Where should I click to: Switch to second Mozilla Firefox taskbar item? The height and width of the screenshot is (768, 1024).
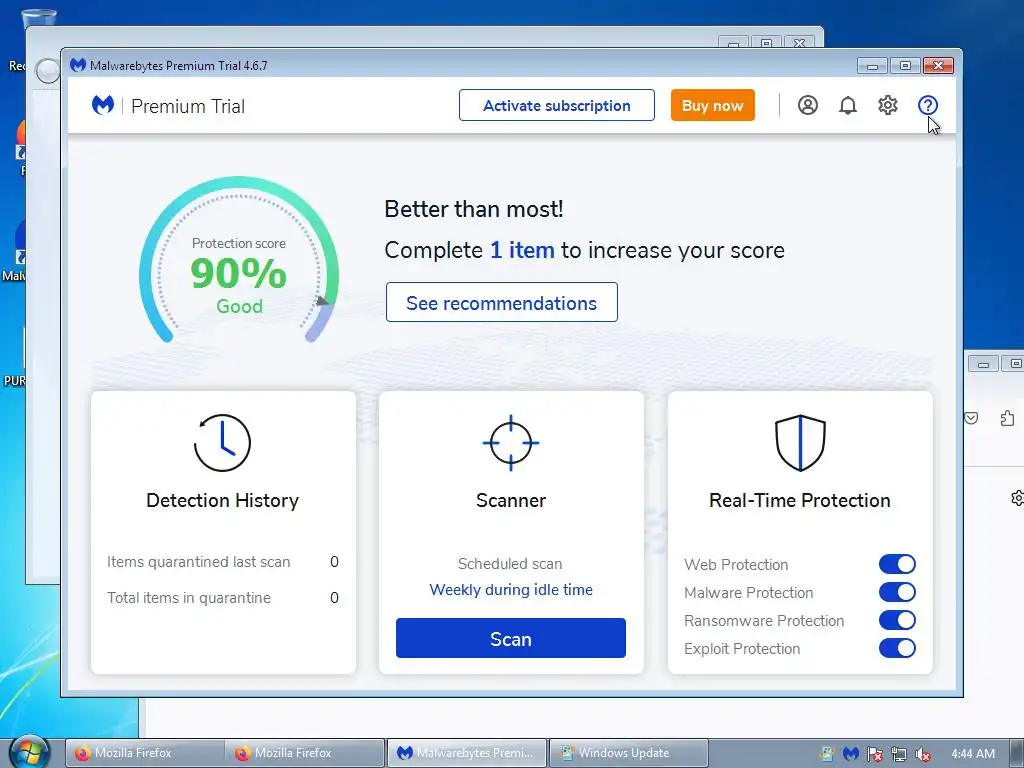tap(304, 753)
